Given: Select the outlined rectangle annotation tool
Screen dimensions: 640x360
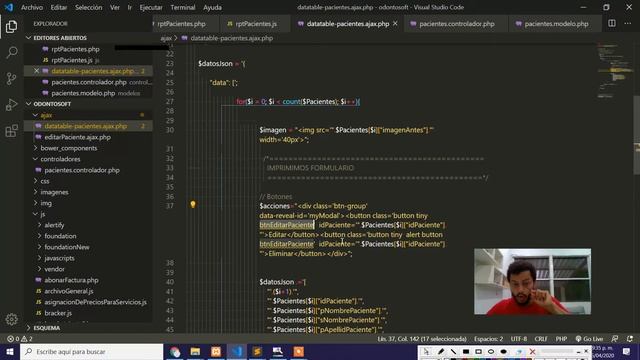Looking at the screenshot, I should tap(478, 351).
